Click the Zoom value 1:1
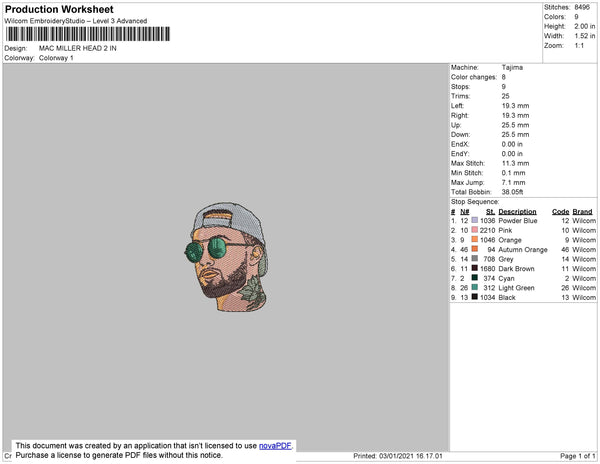The image size is (600, 464). pos(579,46)
